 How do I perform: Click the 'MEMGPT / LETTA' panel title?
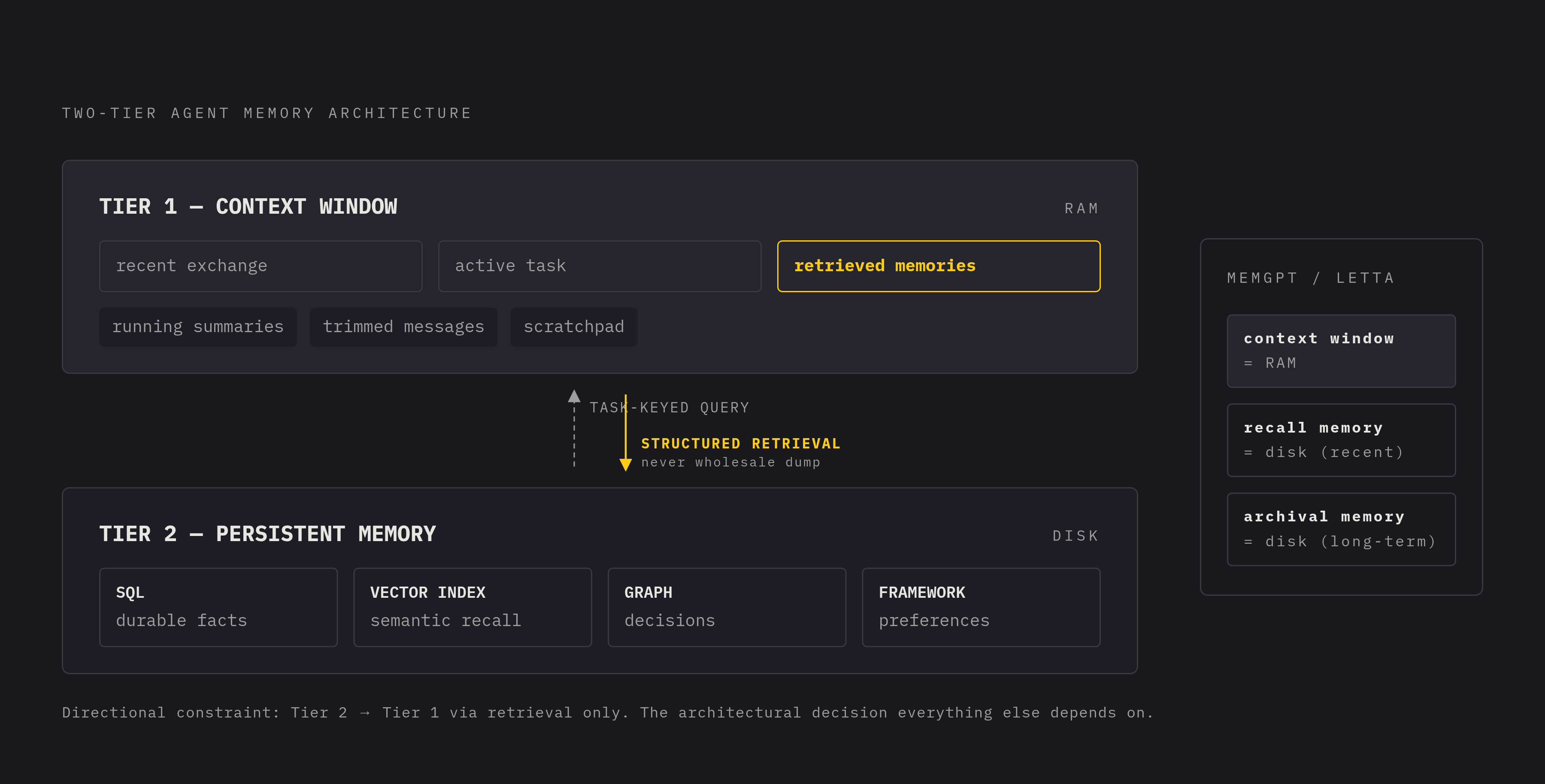1311,278
